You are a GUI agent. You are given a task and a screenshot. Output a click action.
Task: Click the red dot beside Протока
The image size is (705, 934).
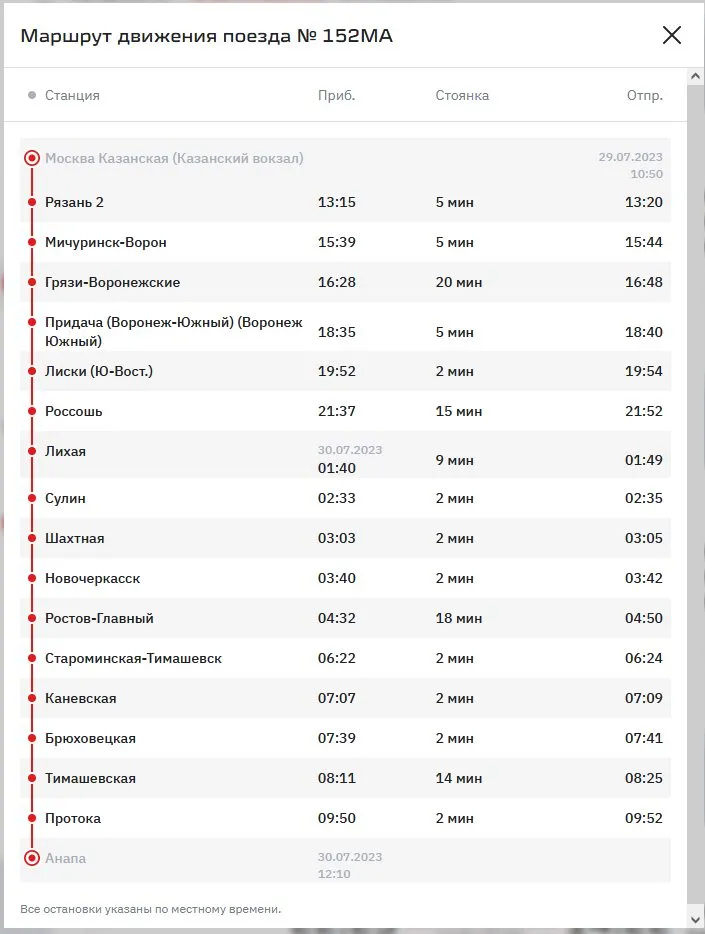tap(32, 818)
